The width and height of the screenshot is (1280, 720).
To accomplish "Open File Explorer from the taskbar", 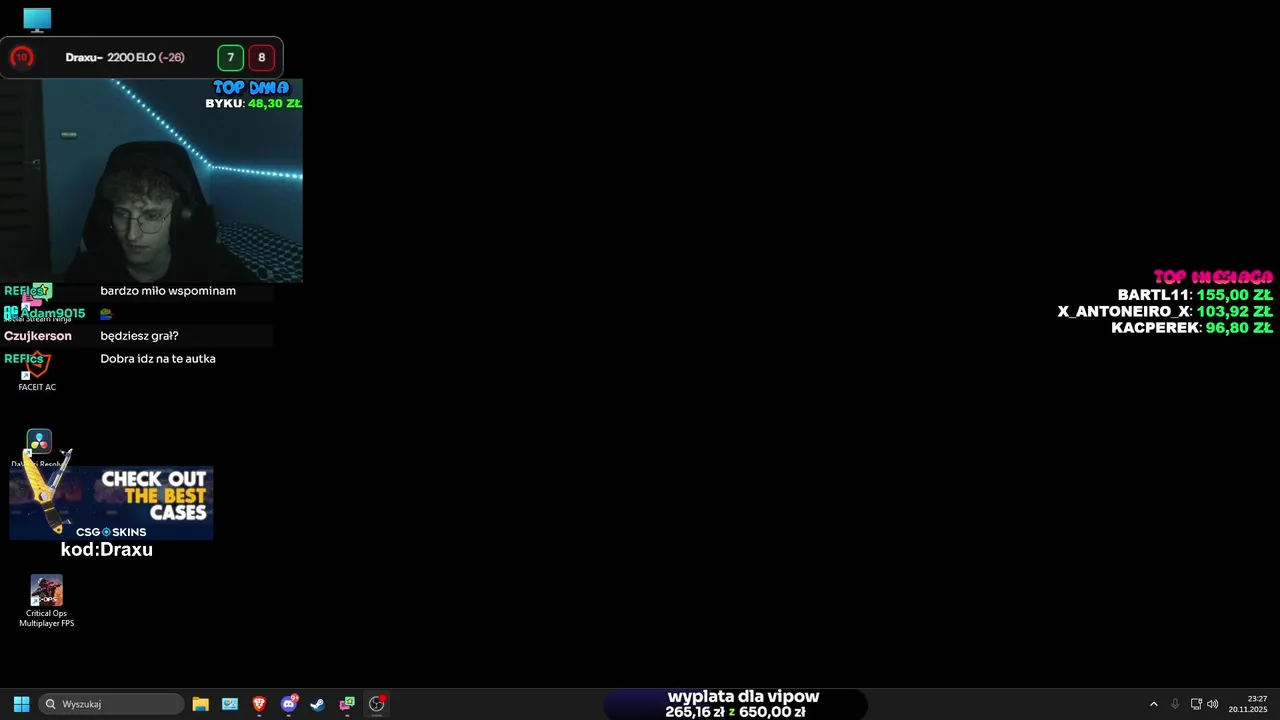I will tap(200, 704).
